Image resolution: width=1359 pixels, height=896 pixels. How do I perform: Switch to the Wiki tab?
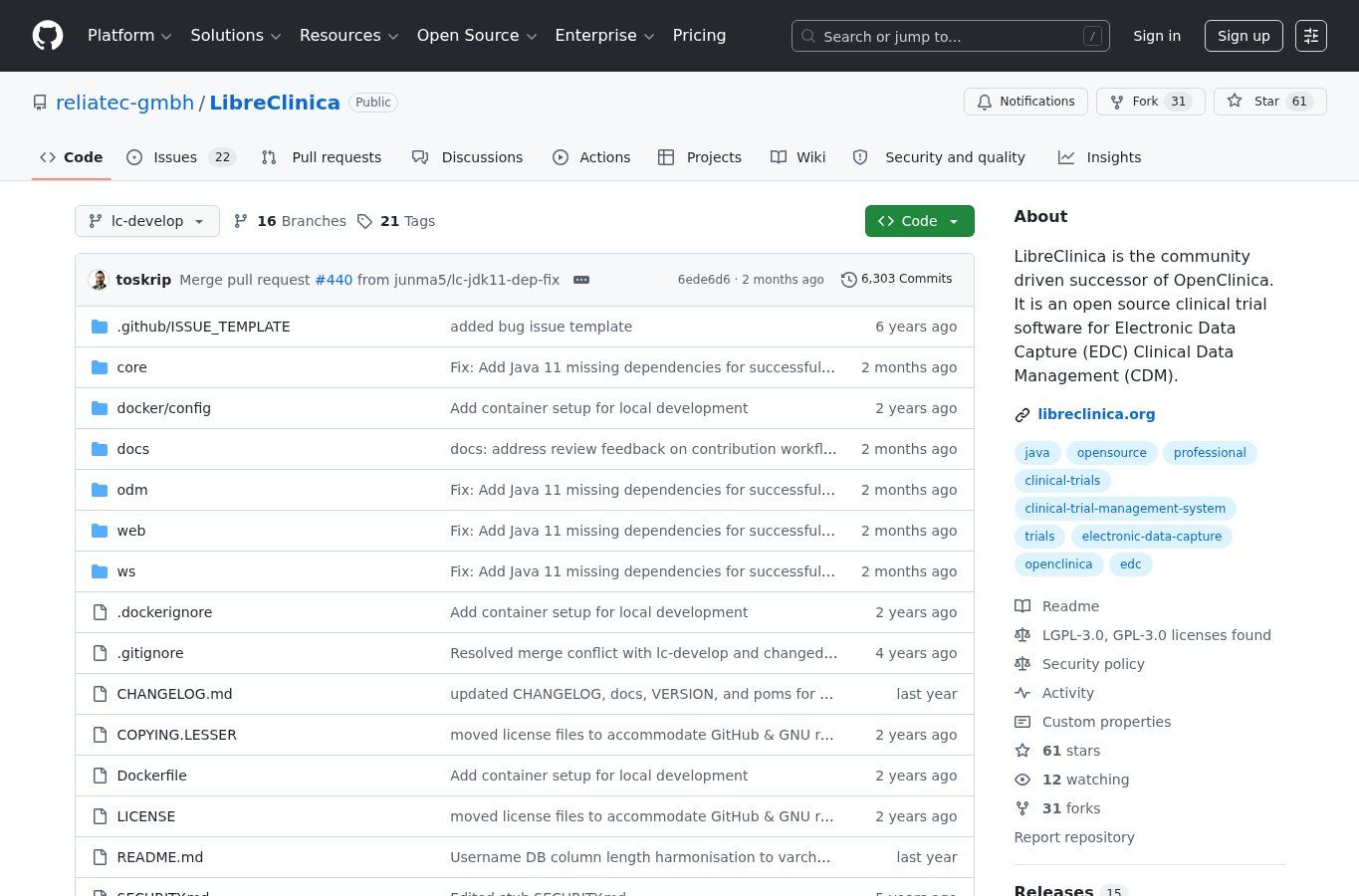coord(798,157)
